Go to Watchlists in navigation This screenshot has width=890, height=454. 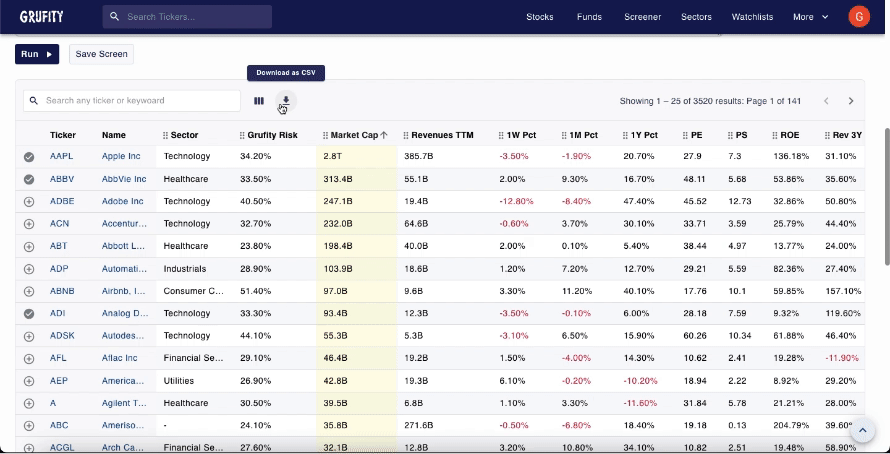coord(752,17)
